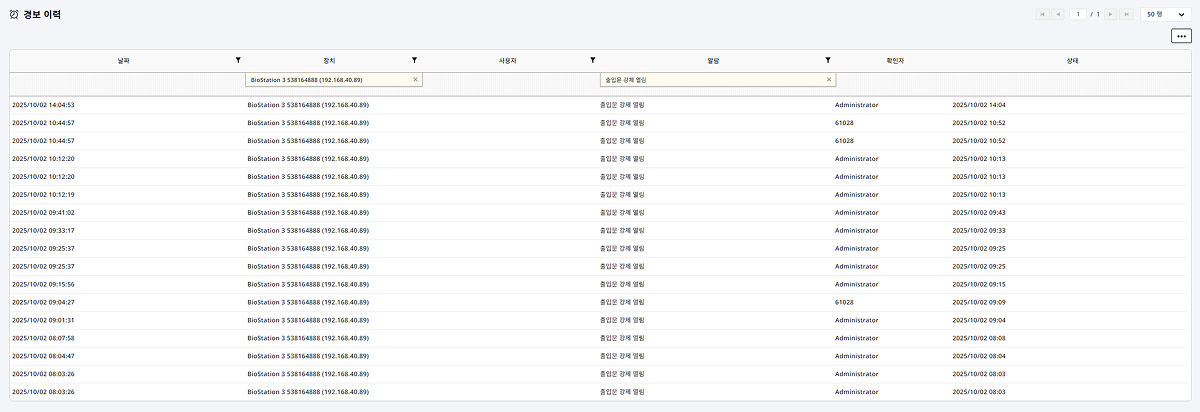Sort by the 상태 column header

(1071, 61)
